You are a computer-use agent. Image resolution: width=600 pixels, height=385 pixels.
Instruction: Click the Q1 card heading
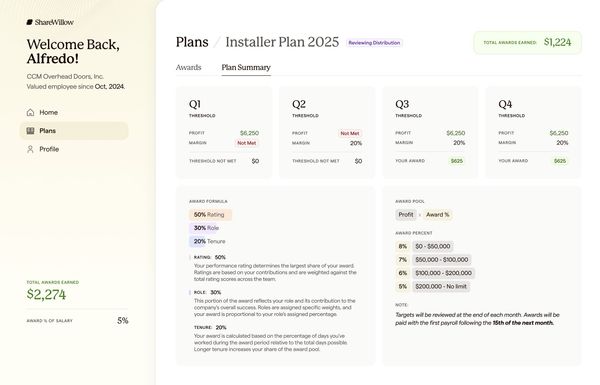click(x=195, y=104)
